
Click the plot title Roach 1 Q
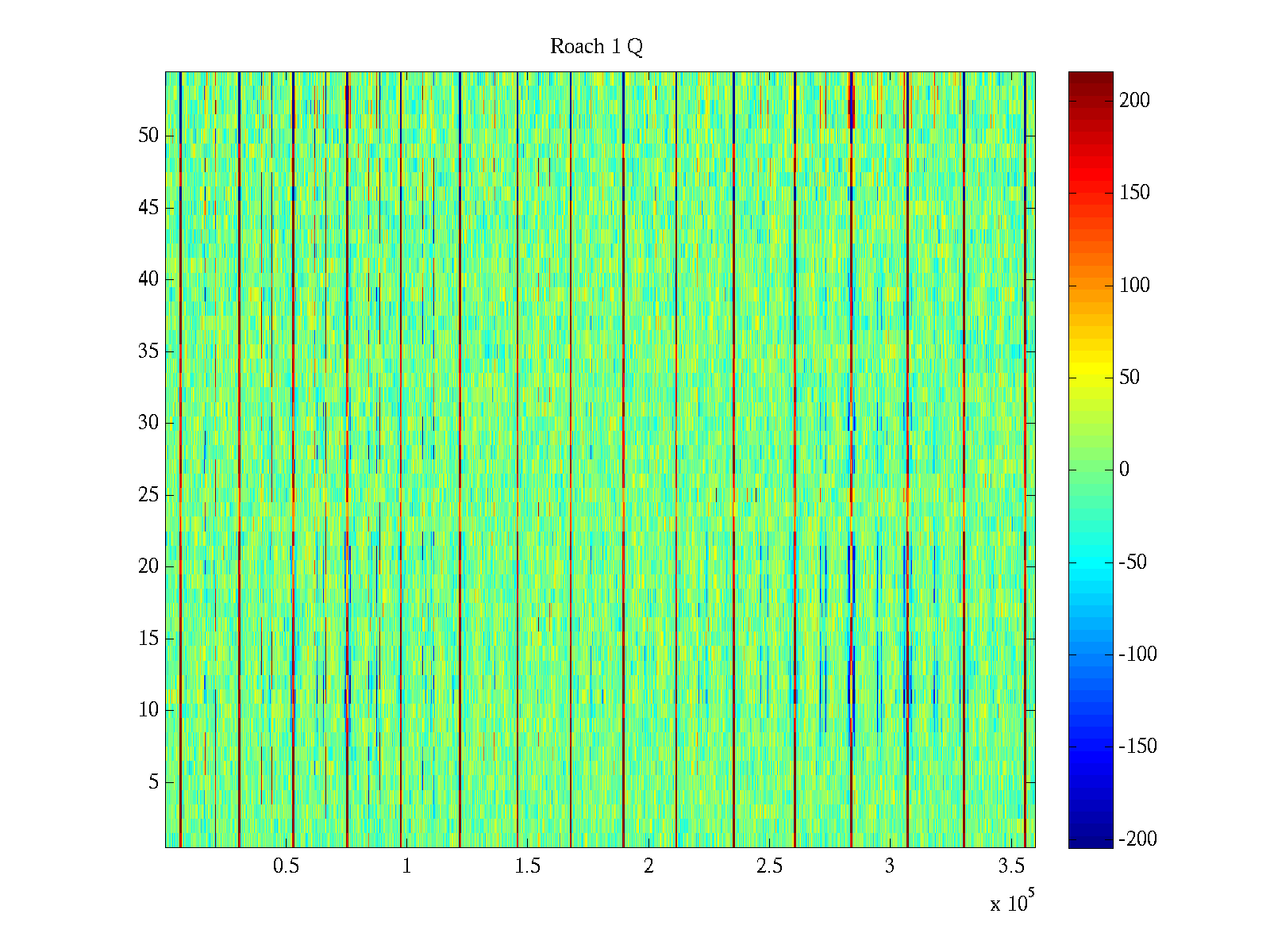click(x=596, y=47)
